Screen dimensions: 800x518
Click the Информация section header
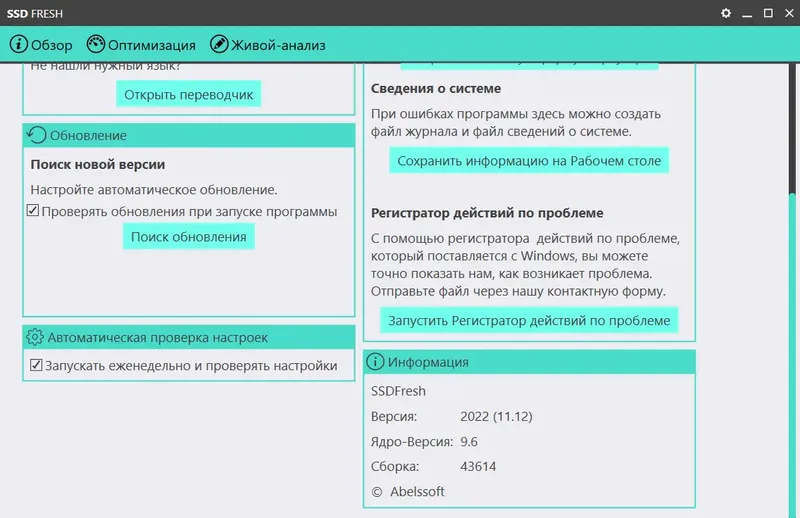click(x=529, y=361)
